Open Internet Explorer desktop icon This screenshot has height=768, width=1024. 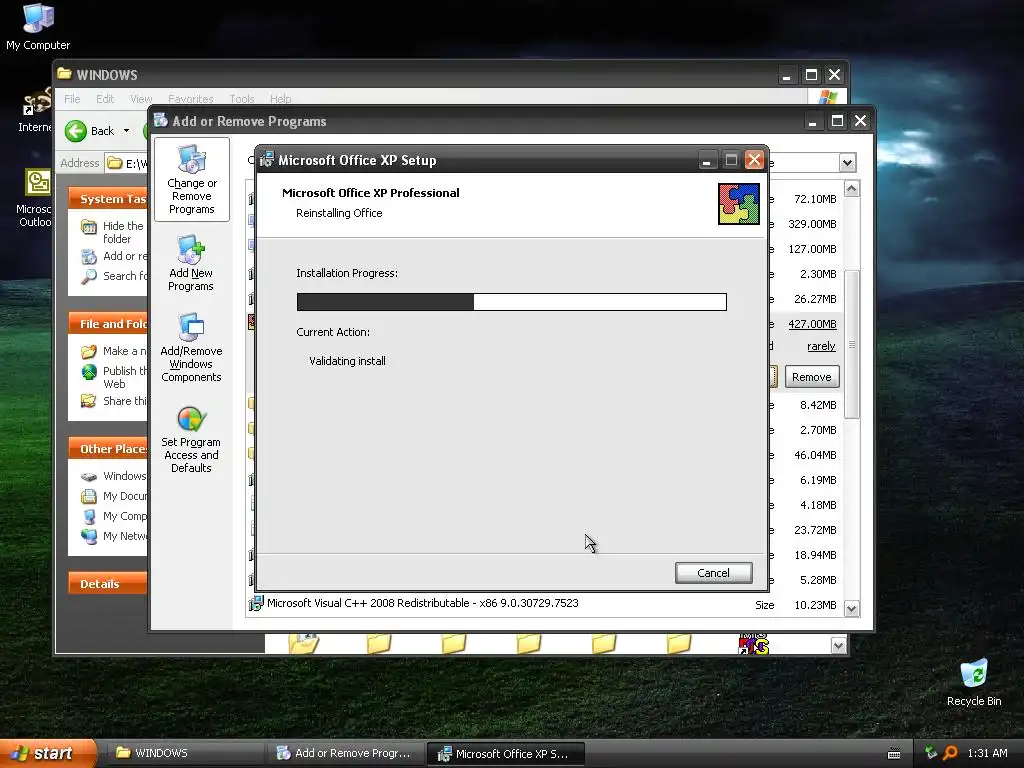tap(35, 110)
